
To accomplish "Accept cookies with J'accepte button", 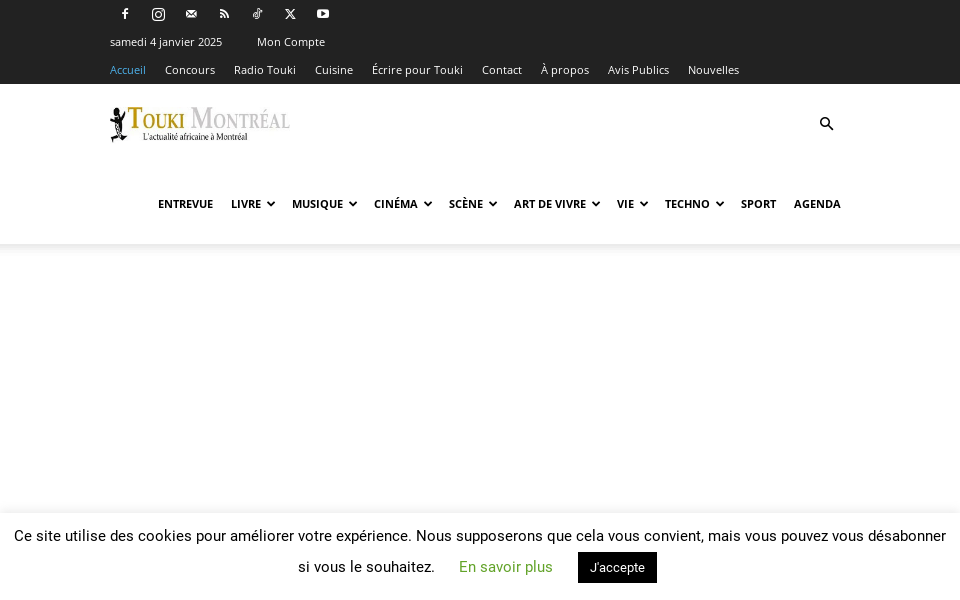I will [x=617, y=567].
